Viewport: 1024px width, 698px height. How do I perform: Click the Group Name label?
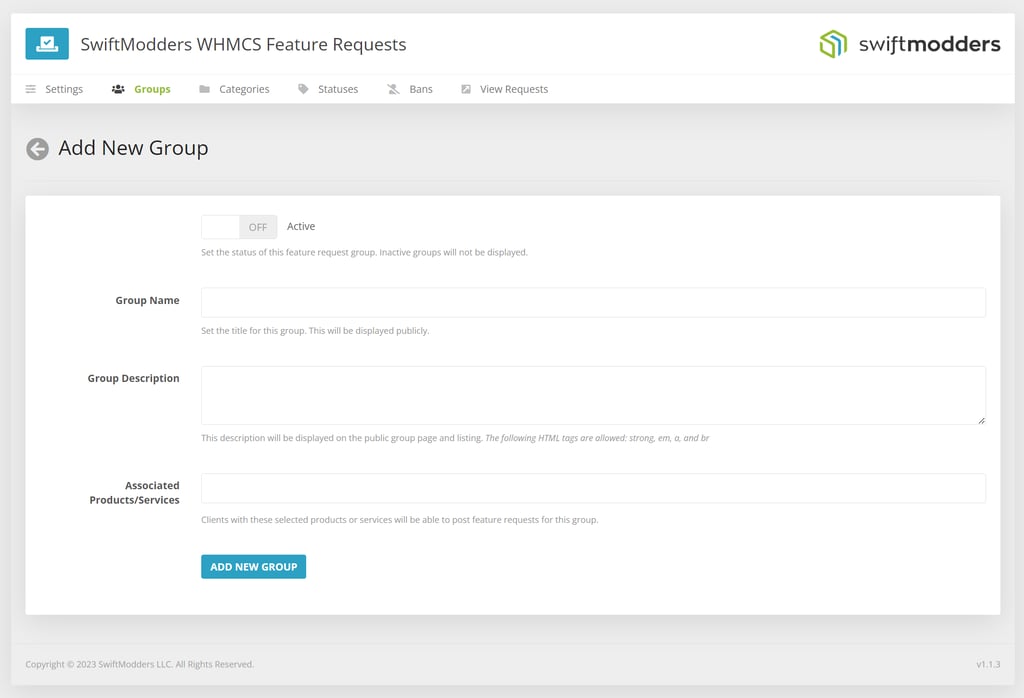tap(148, 300)
